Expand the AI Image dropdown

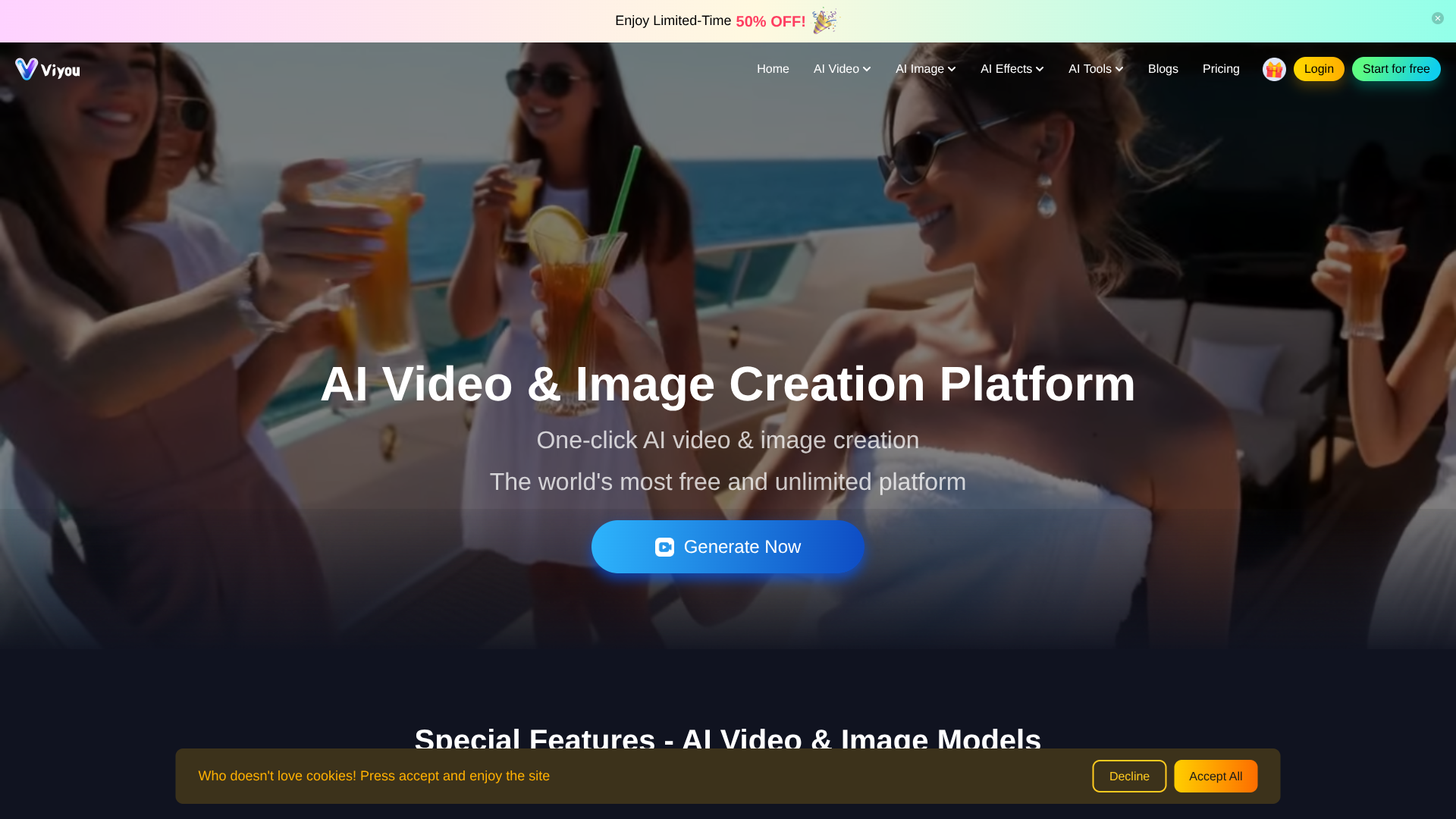(x=925, y=68)
